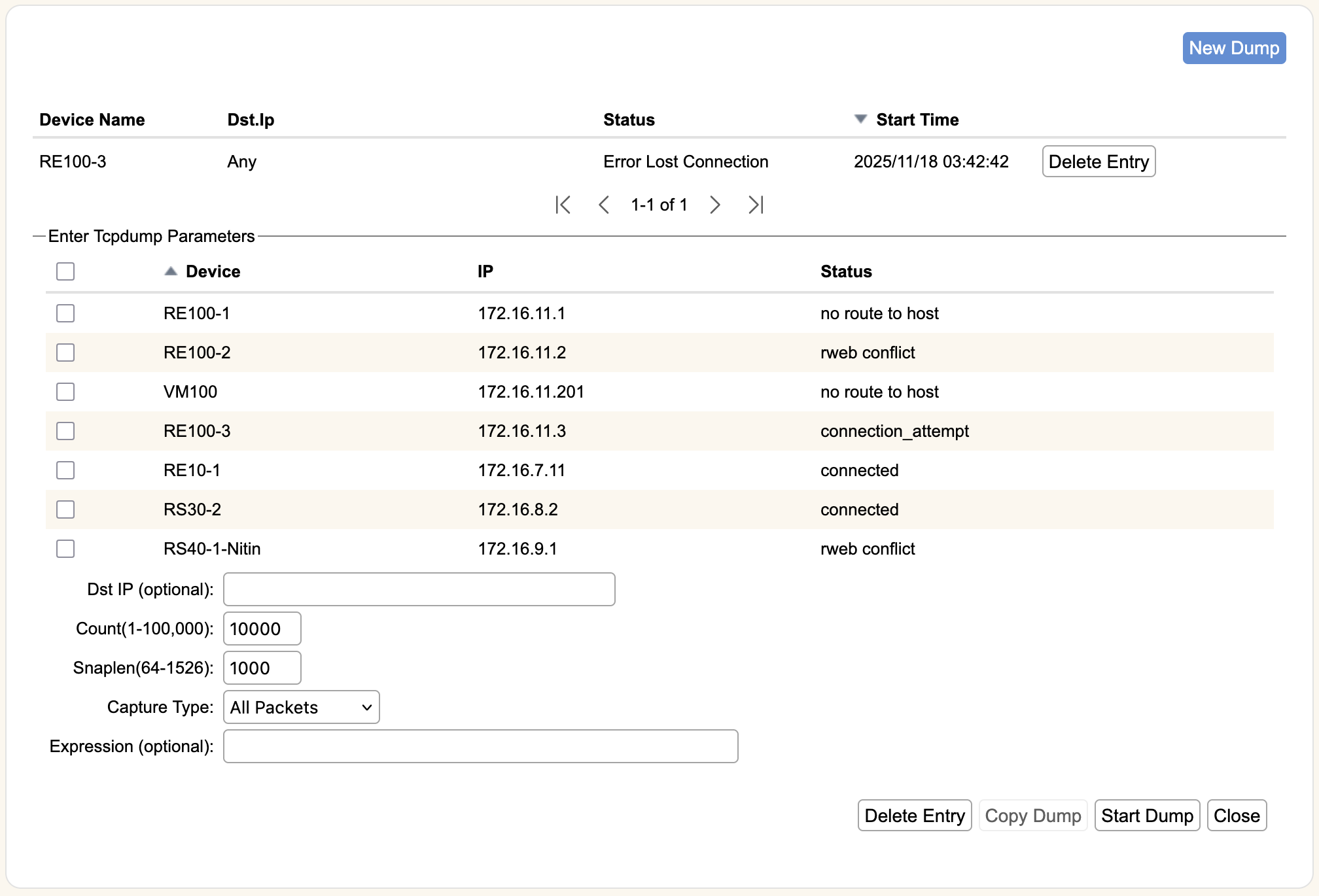Sort by the IP column header
Screen dimensions: 1319x896
pyautogui.click(x=485, y=271)
